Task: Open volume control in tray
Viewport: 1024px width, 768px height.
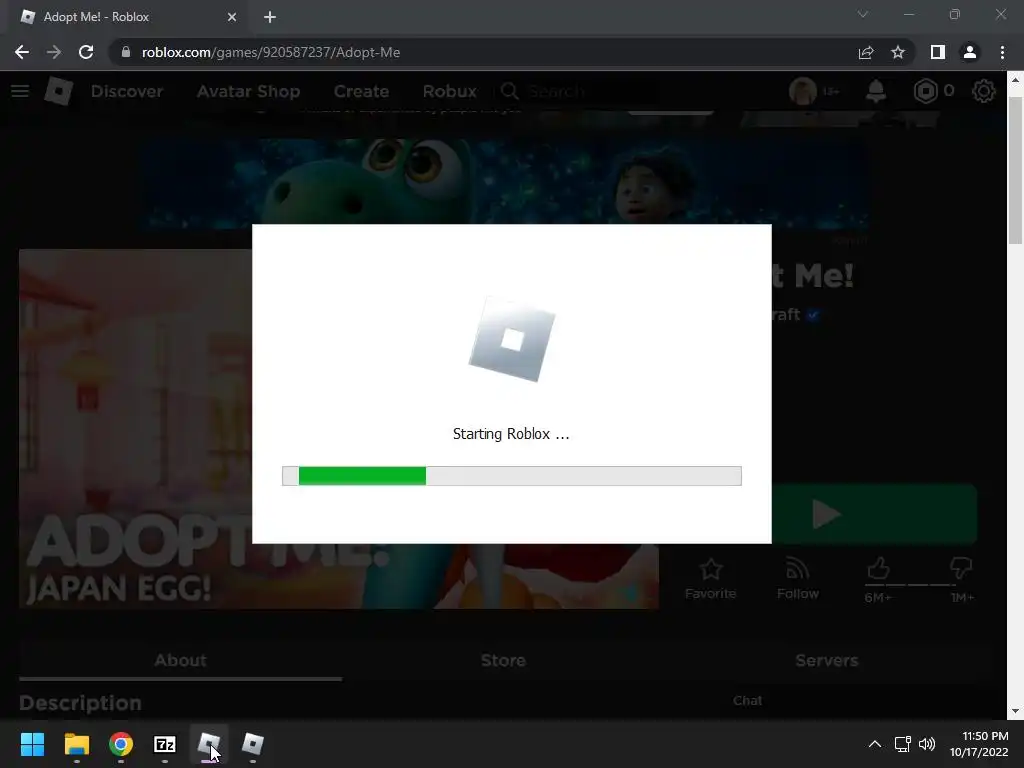Action: coord(927,744)
